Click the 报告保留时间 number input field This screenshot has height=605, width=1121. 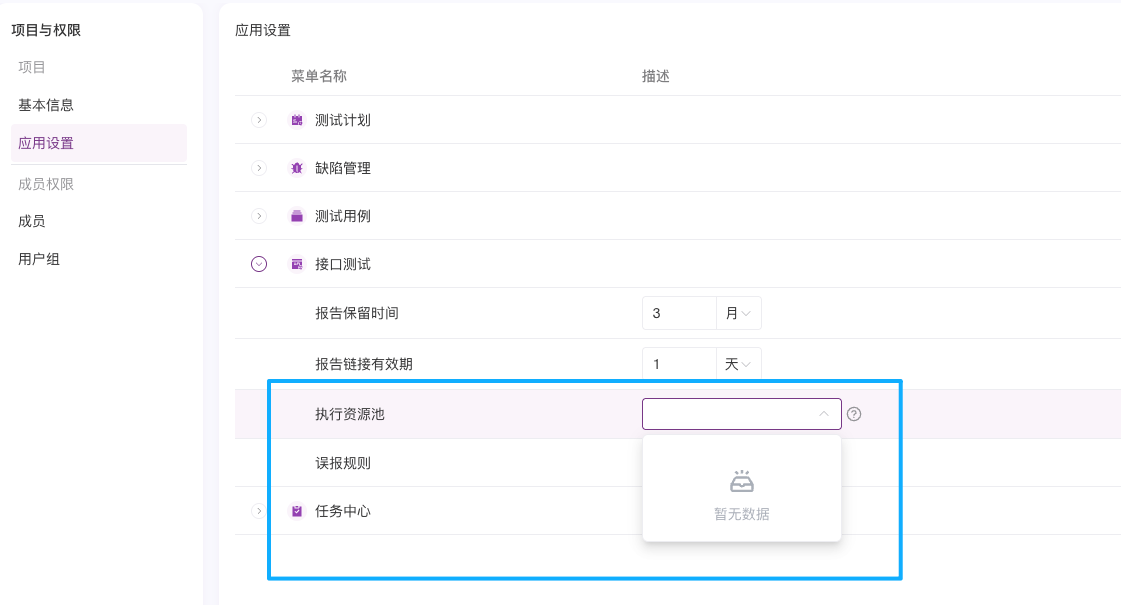pyautogui.click(x=679, y=313)
